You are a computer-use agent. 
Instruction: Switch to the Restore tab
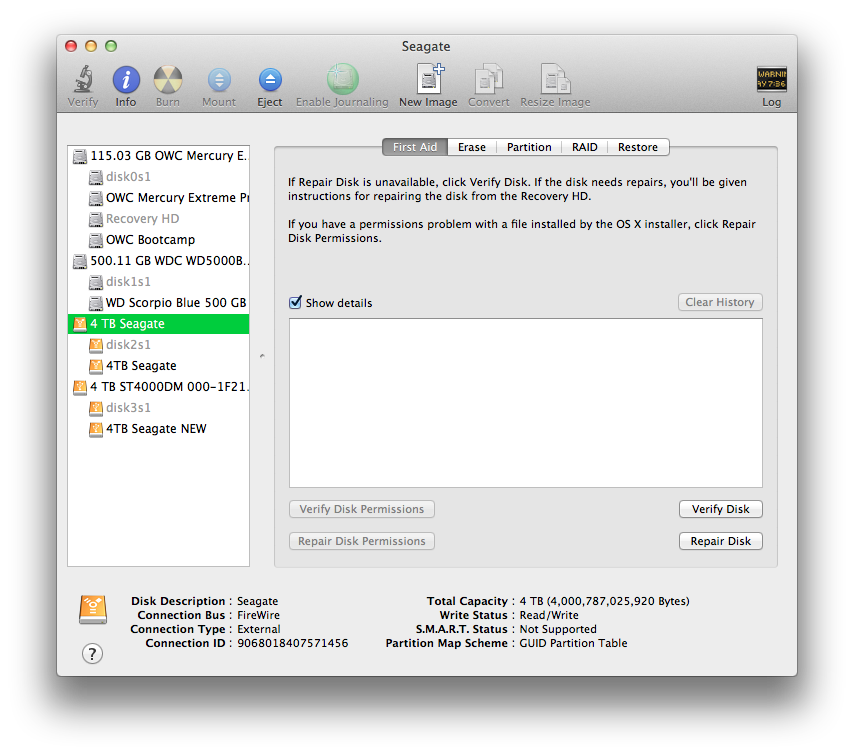(638, 147)
